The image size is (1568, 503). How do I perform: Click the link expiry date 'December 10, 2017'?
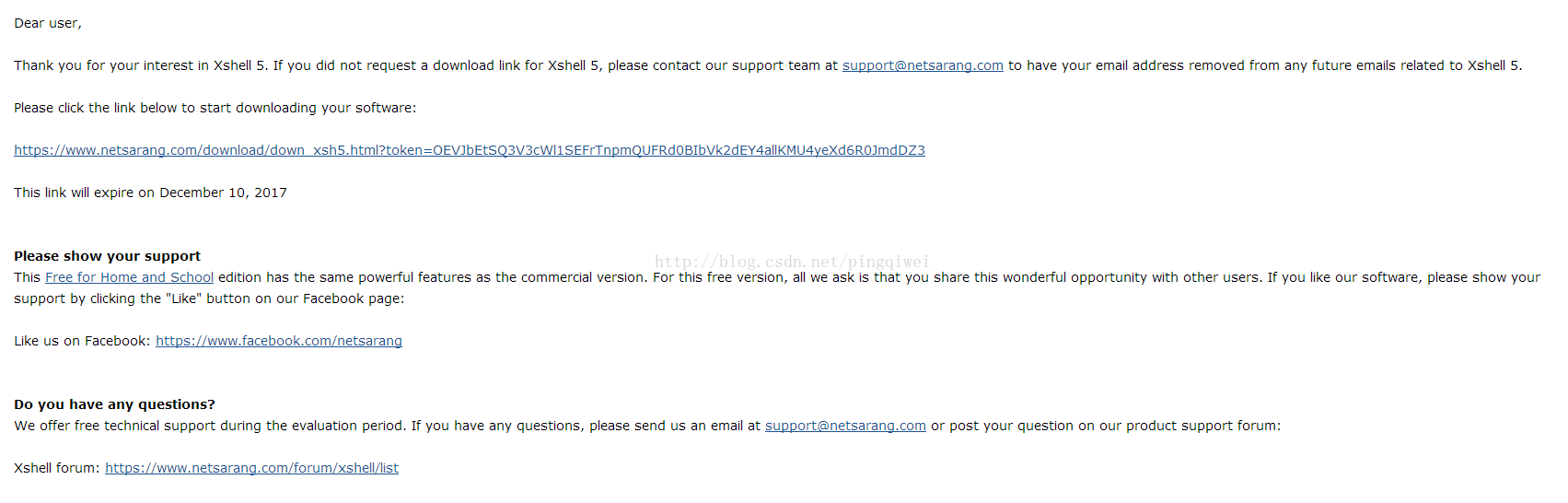[223, 193]
